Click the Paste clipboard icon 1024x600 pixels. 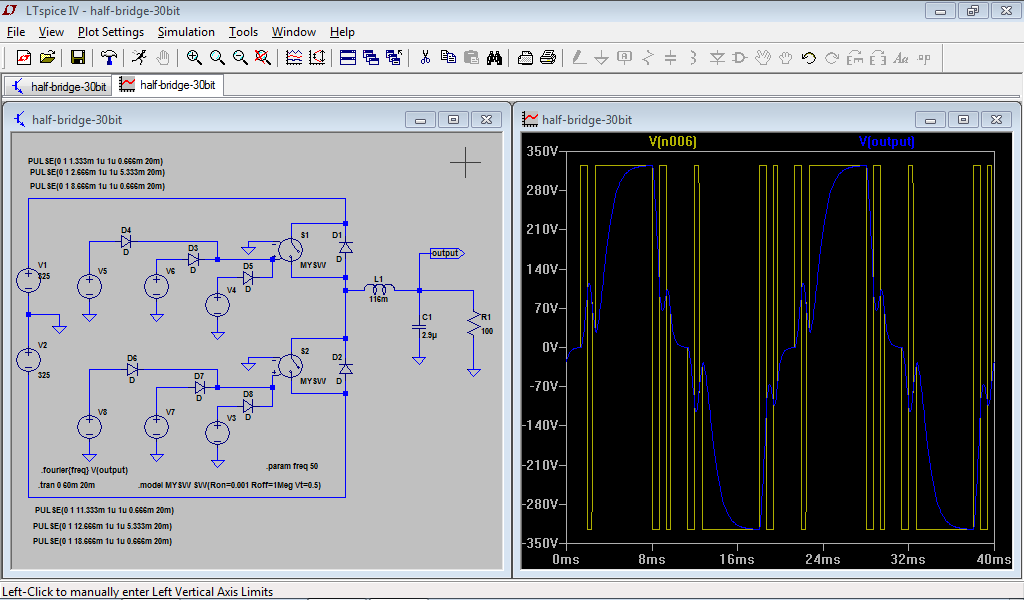point(471,58)
